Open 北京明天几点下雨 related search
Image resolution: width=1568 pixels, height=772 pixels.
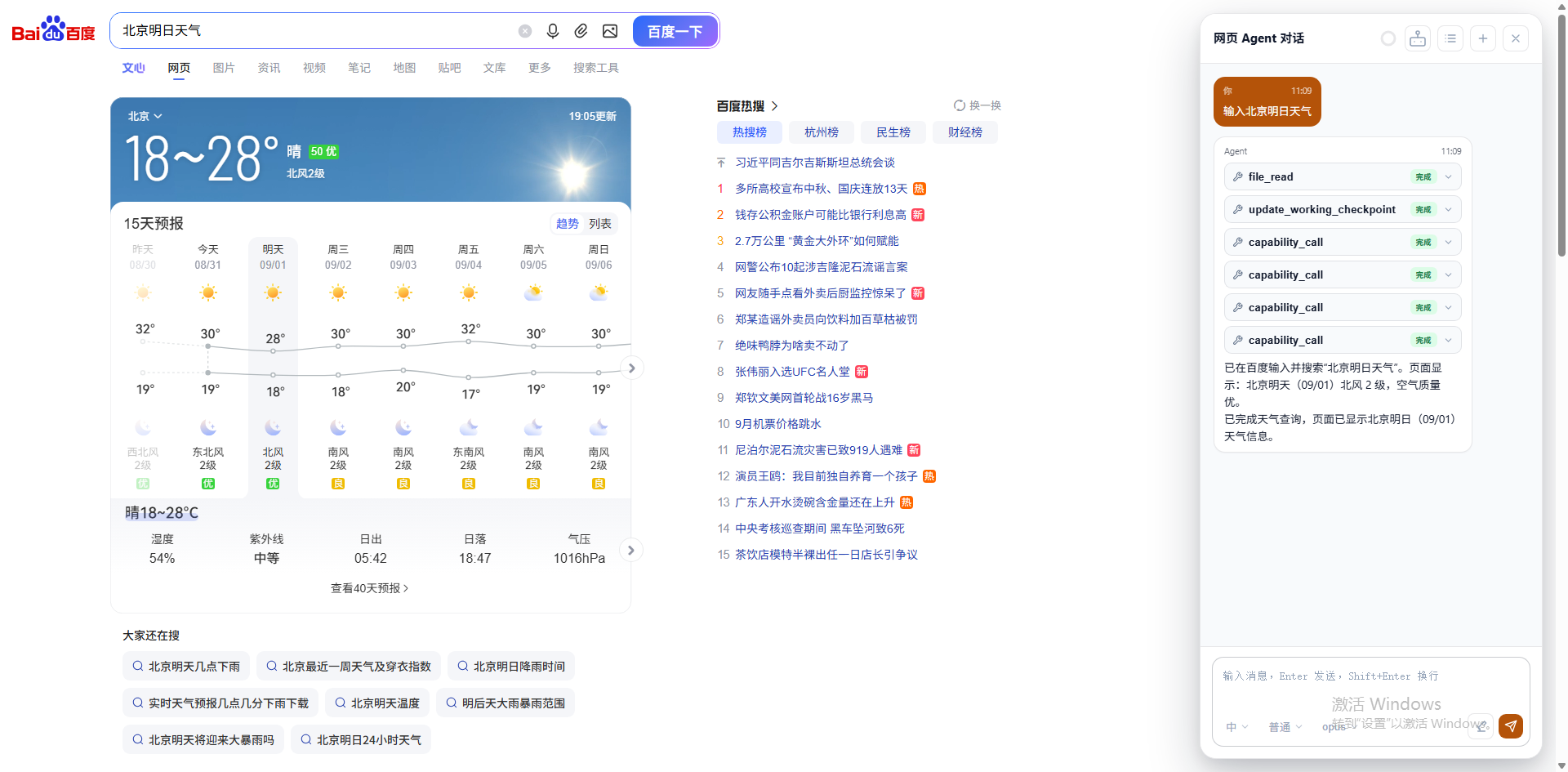click(x=186, y=667)
